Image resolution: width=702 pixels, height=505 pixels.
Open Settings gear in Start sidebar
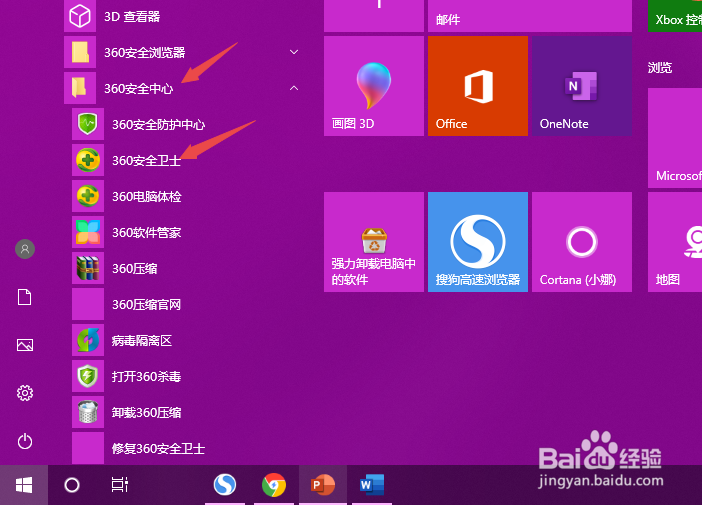(x=25, y=393)
